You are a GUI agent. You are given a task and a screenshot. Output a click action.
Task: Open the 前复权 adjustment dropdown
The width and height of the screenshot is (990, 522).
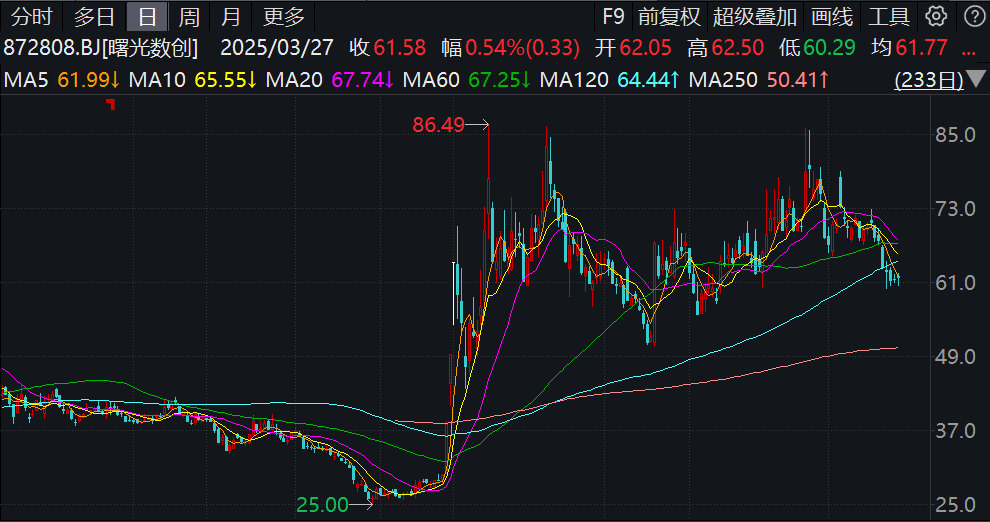pos(669,16)
